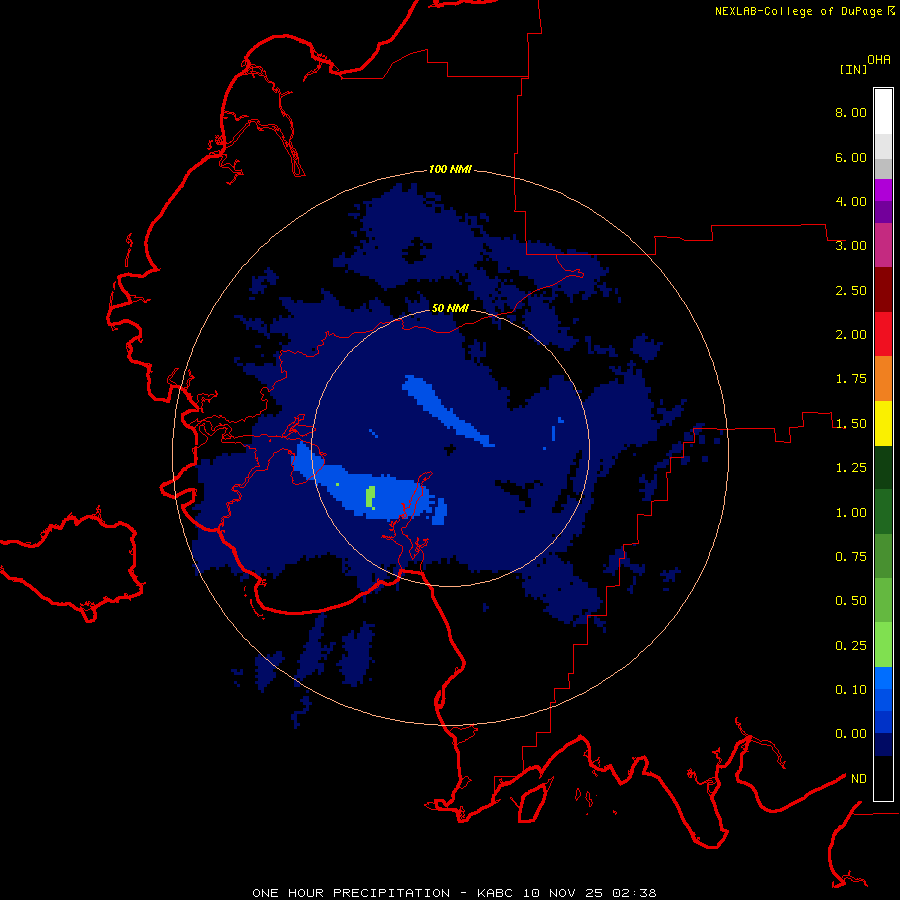The width and height of the screenshot is (900, 900).
Task: Click the 1.25 legend value
Action: click(851, 468)
